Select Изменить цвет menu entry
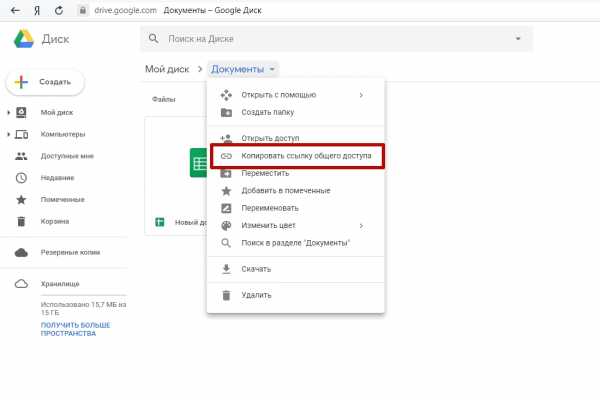The height and width of the screenshot is (400, 600). click(x=295, y=226)
